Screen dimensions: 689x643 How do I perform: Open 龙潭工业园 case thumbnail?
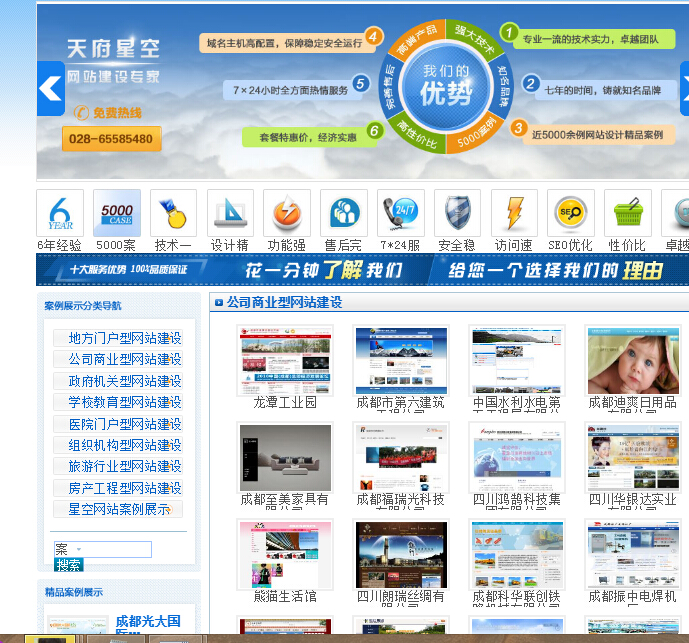[x=285, y=360]
